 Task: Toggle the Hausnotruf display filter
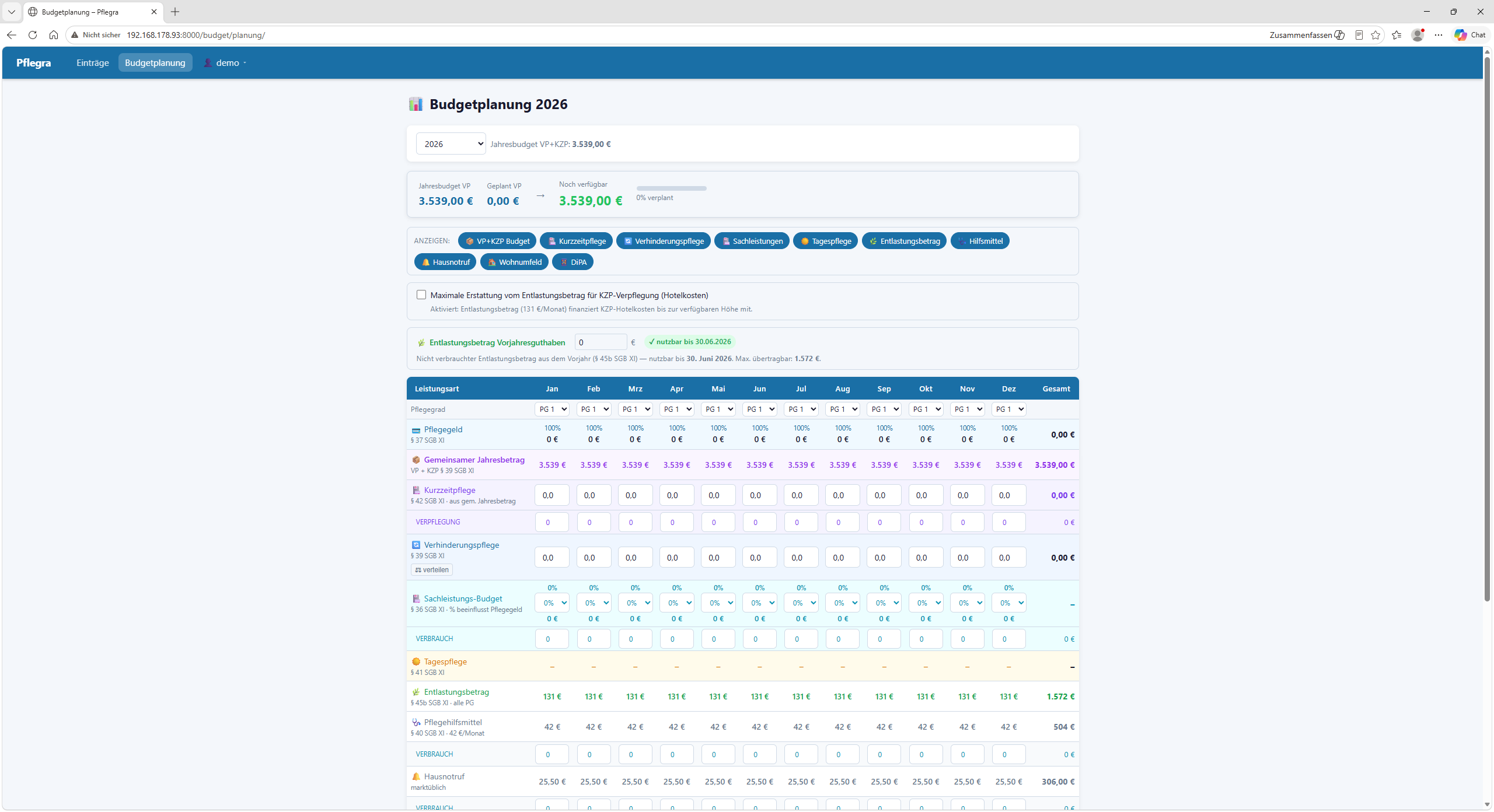pyautogui.click(x=445, y=262)
